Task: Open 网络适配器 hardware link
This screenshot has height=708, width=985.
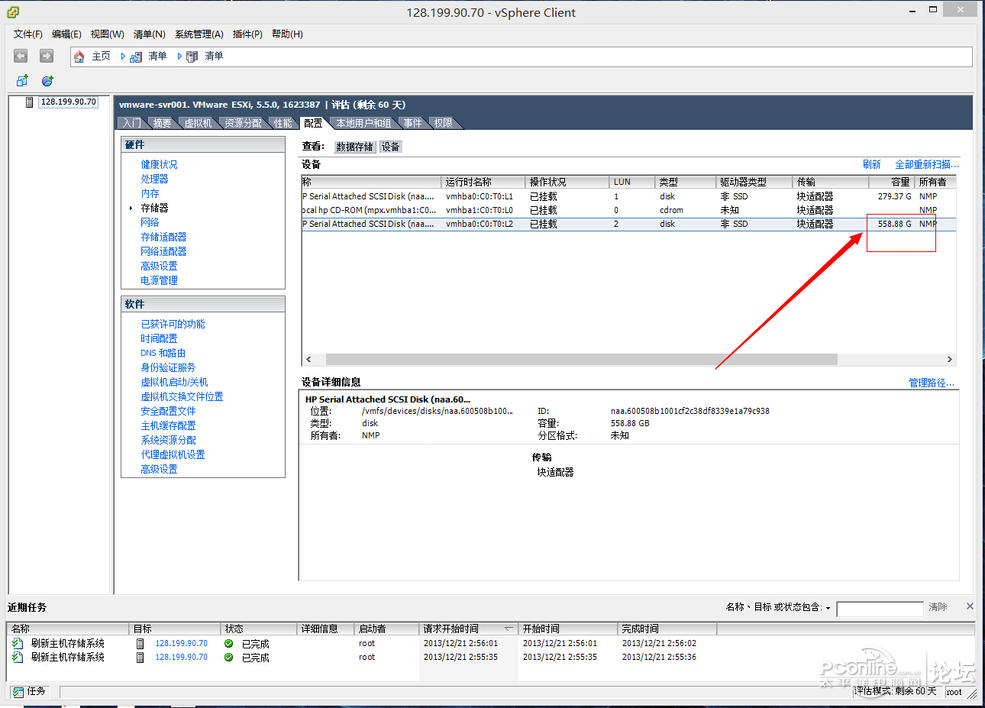Action: pyautogui.click(x=163, y=251)
